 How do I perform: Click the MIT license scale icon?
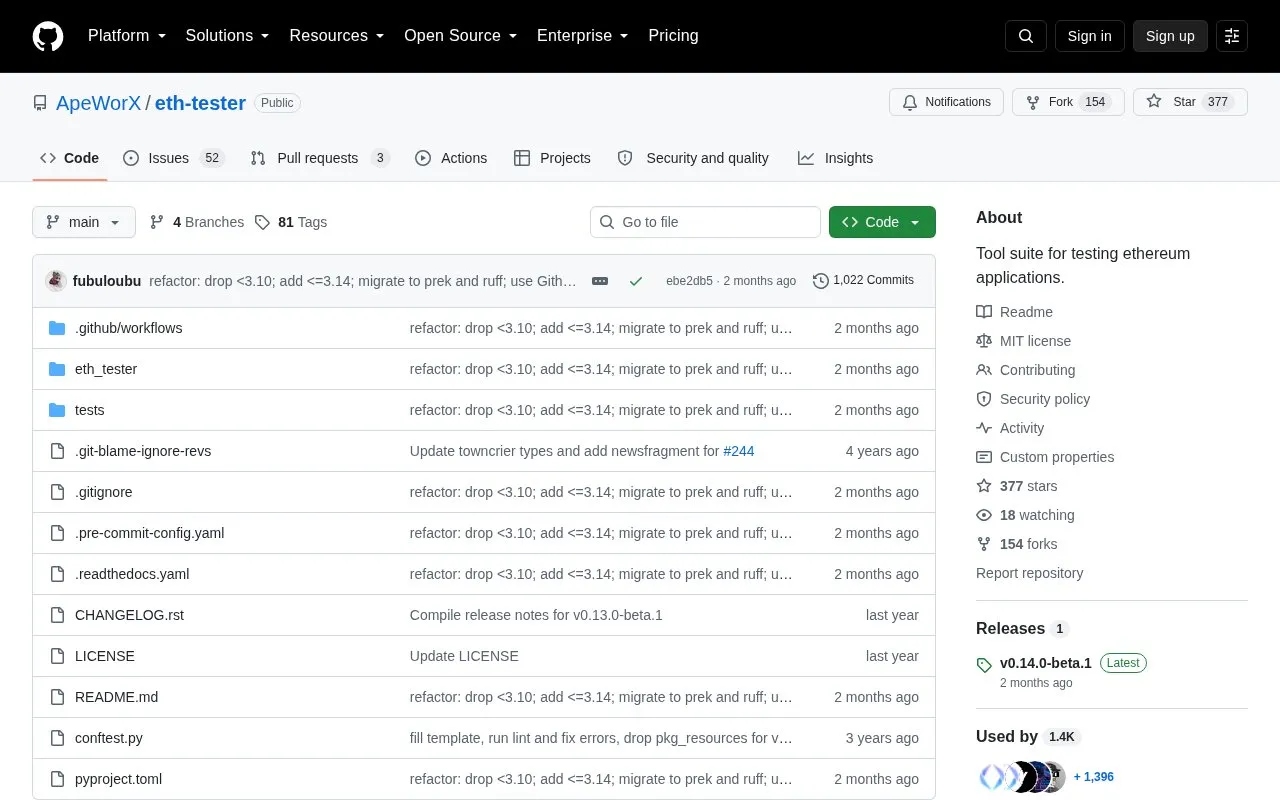984,341
